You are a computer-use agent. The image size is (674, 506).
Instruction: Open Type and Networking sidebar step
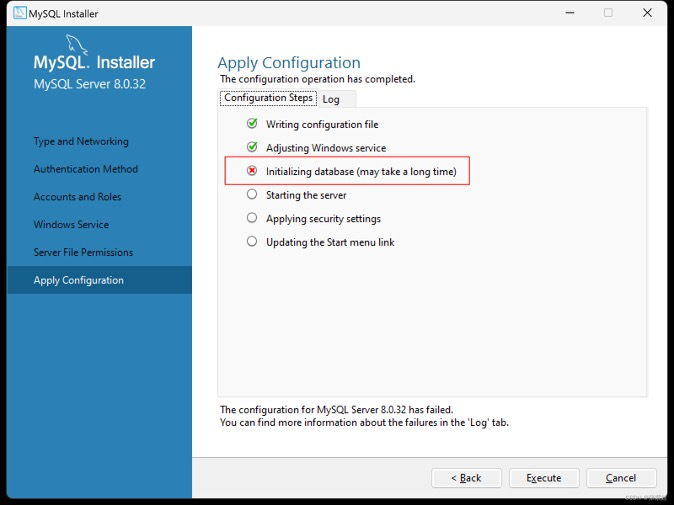click(81, 142)
